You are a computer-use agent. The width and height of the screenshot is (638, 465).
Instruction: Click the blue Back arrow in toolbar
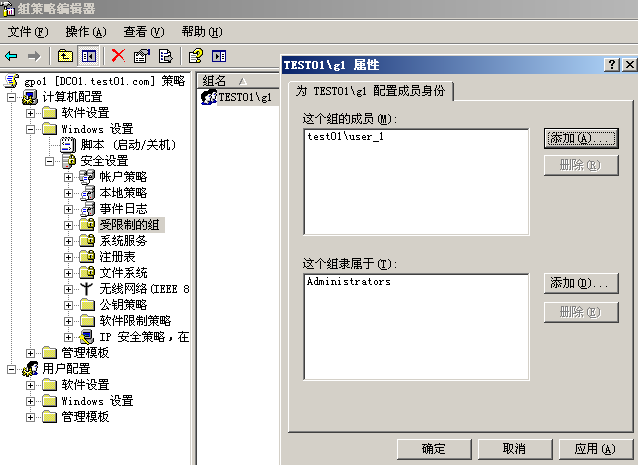point(12,56)
